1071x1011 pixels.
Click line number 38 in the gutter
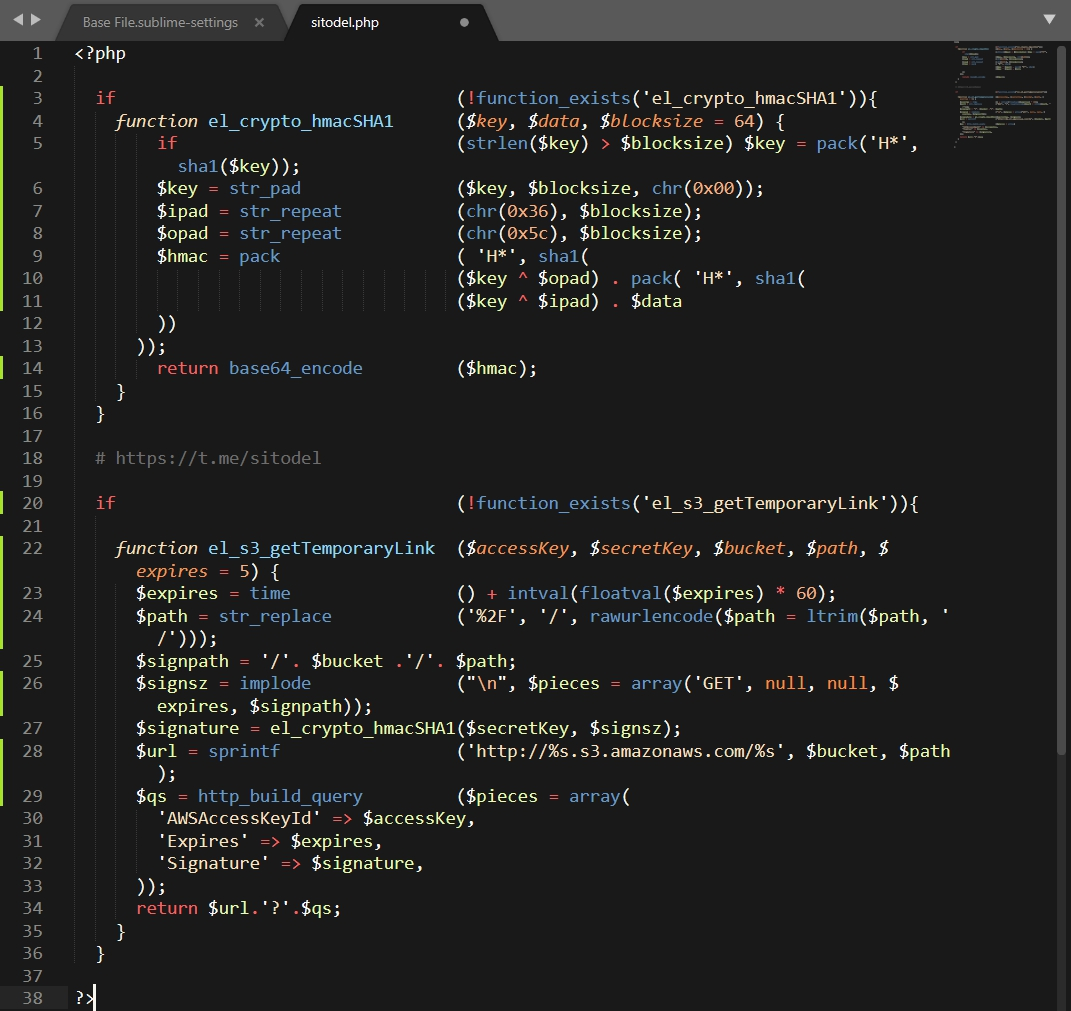click(32, 998)
